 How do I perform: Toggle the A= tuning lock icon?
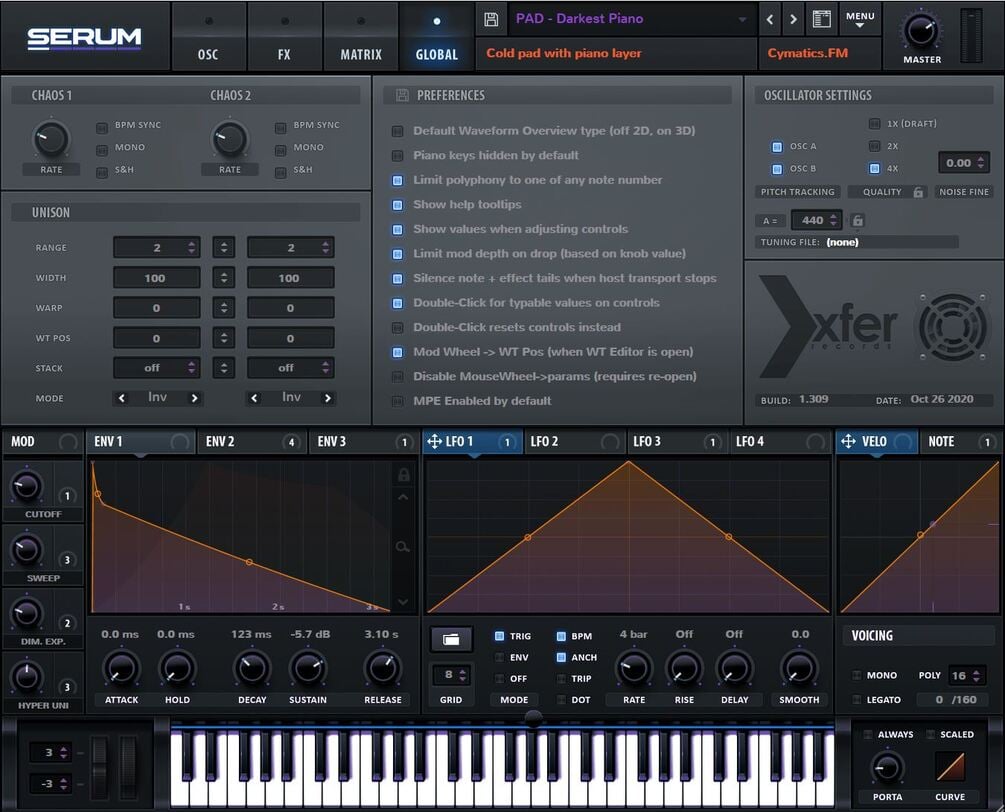[x=858, y=220]
